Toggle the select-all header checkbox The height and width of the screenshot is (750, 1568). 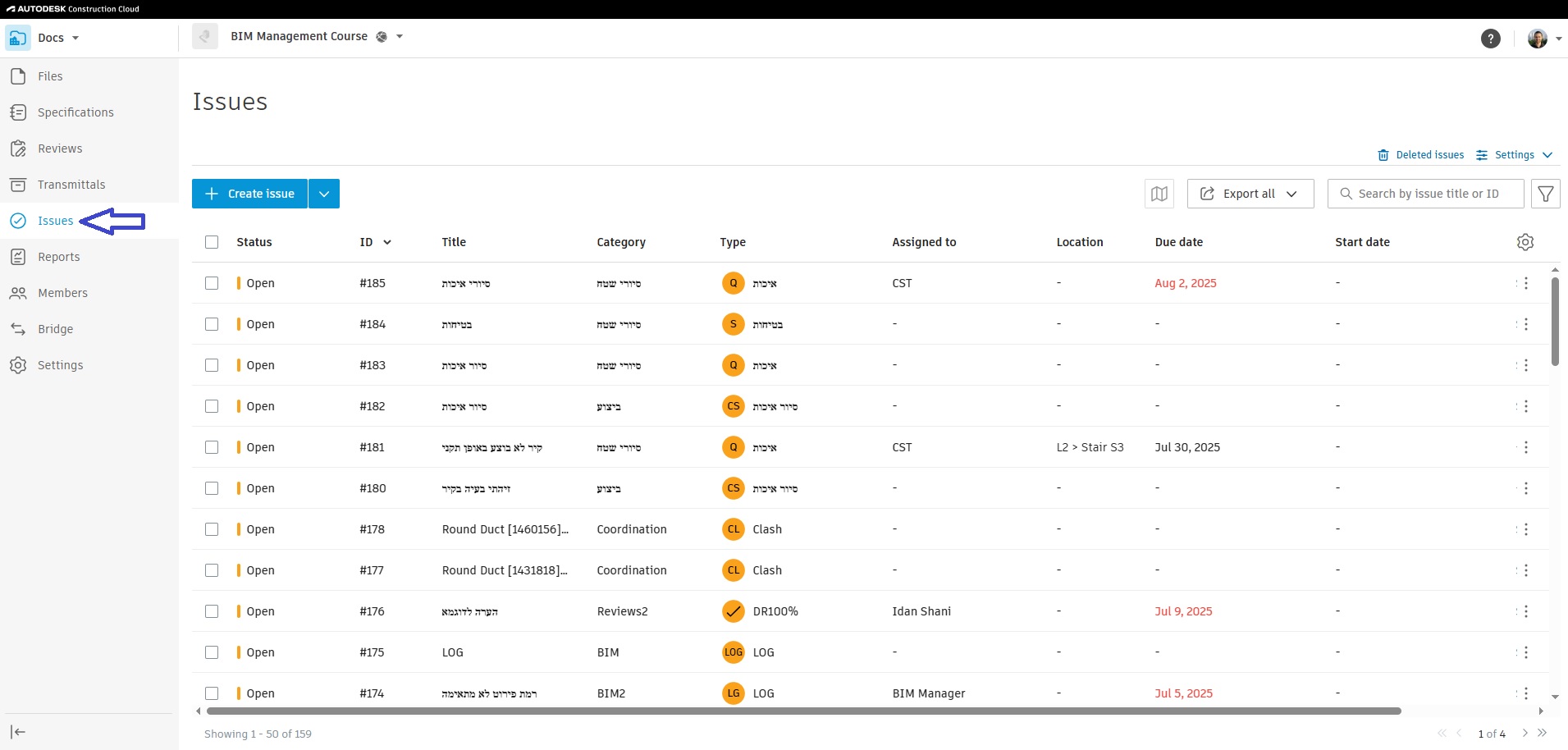click(x=212, y=242)
